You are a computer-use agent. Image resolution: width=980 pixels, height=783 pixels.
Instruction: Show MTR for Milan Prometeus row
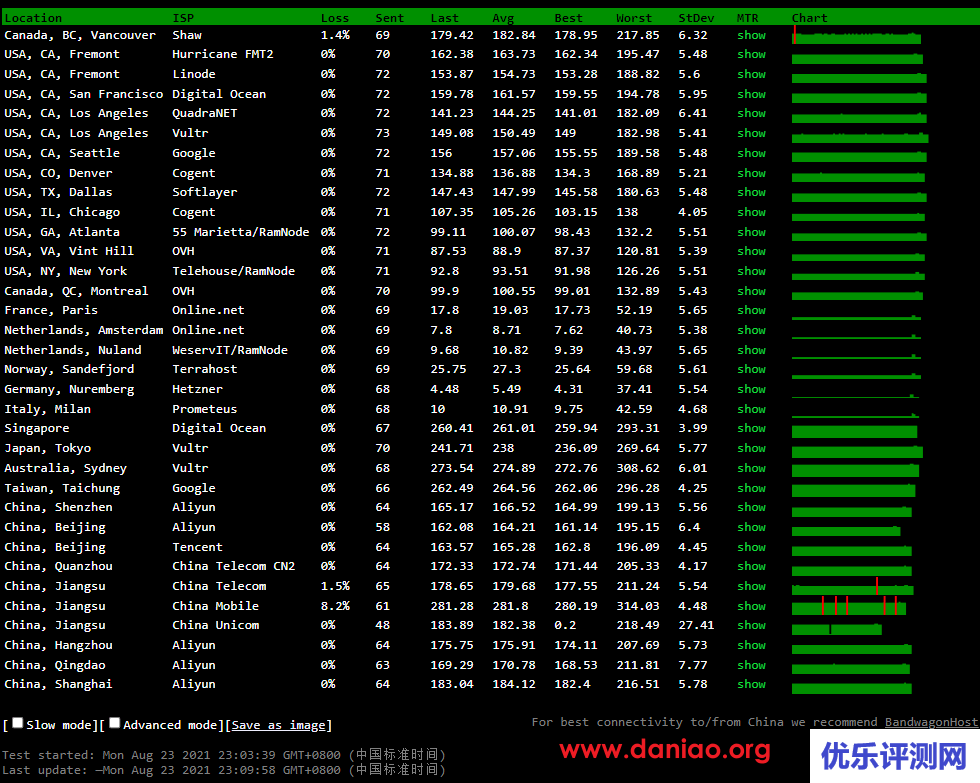pos(751,409)
